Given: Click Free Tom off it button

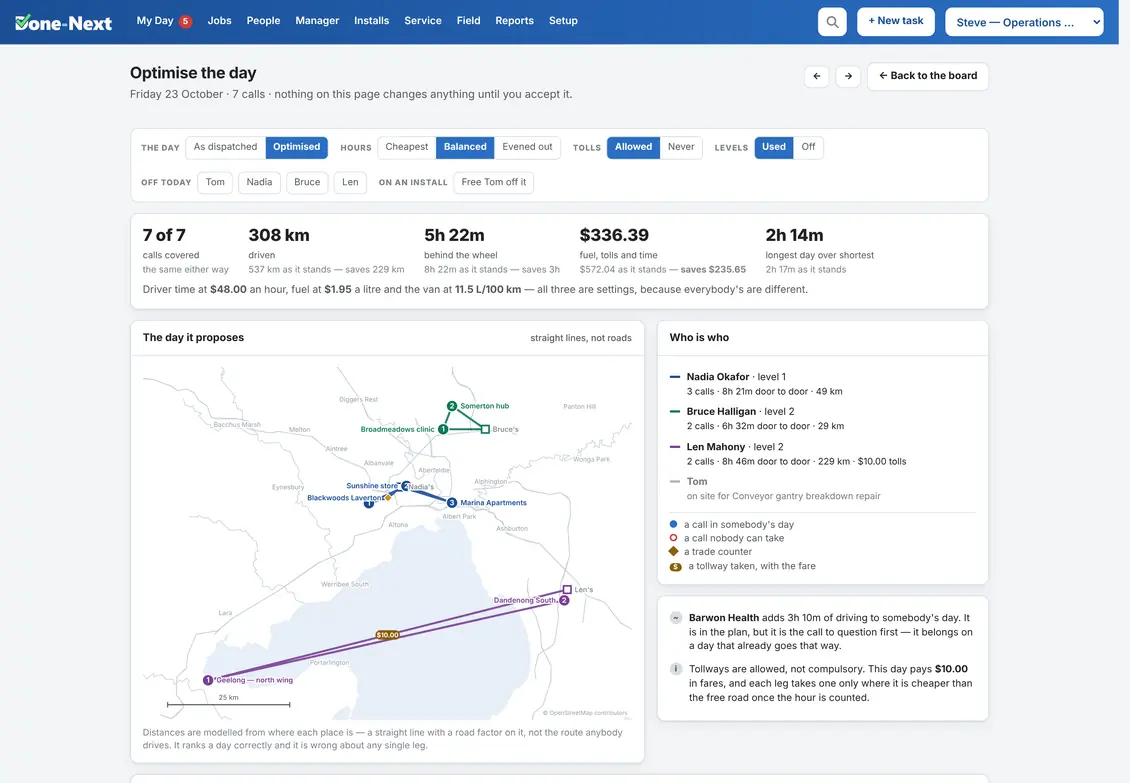Looking at the screenshot, I should click(x=494, y=182).
